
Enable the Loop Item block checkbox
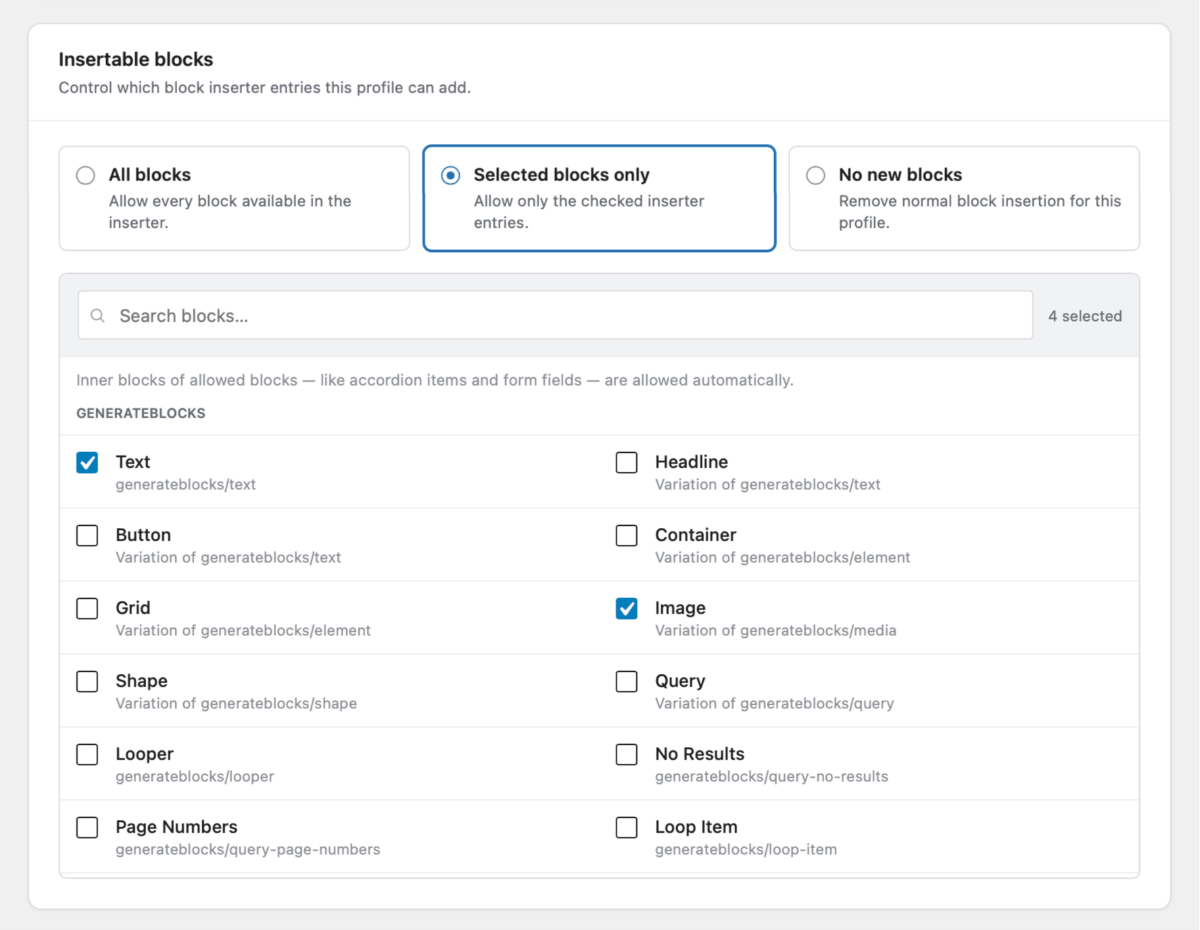click(626, 827)
